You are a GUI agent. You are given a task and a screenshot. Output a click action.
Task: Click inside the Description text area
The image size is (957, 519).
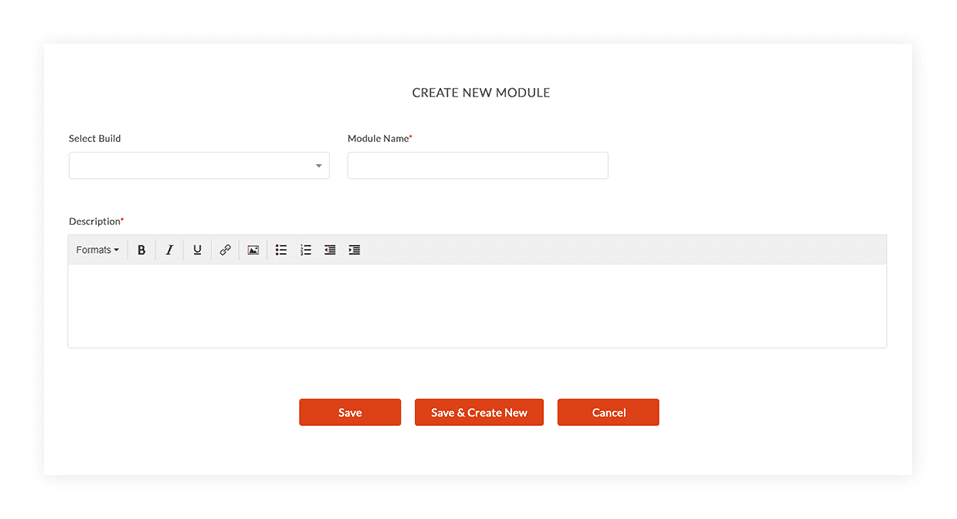click(477, 305)
